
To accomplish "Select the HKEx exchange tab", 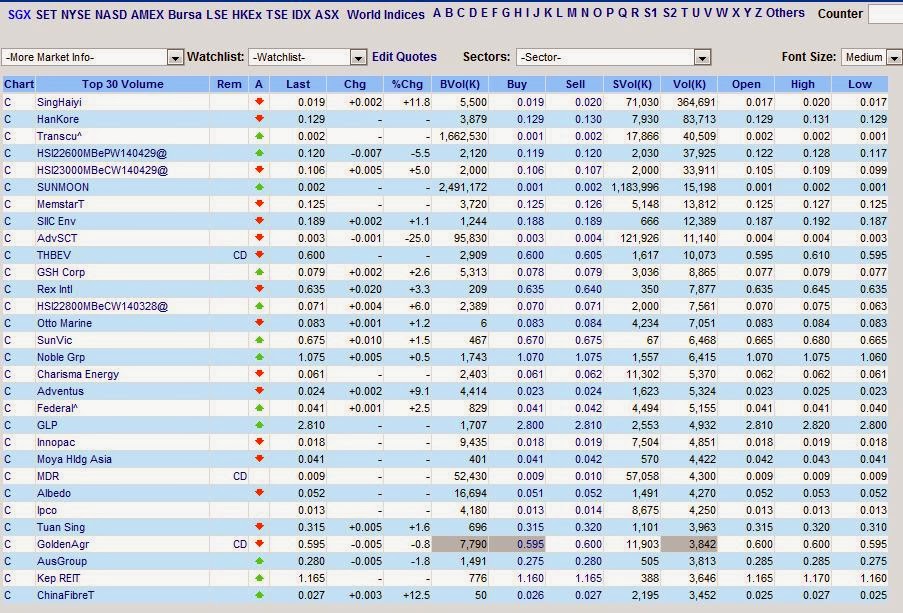I will [x=248, y=14].
